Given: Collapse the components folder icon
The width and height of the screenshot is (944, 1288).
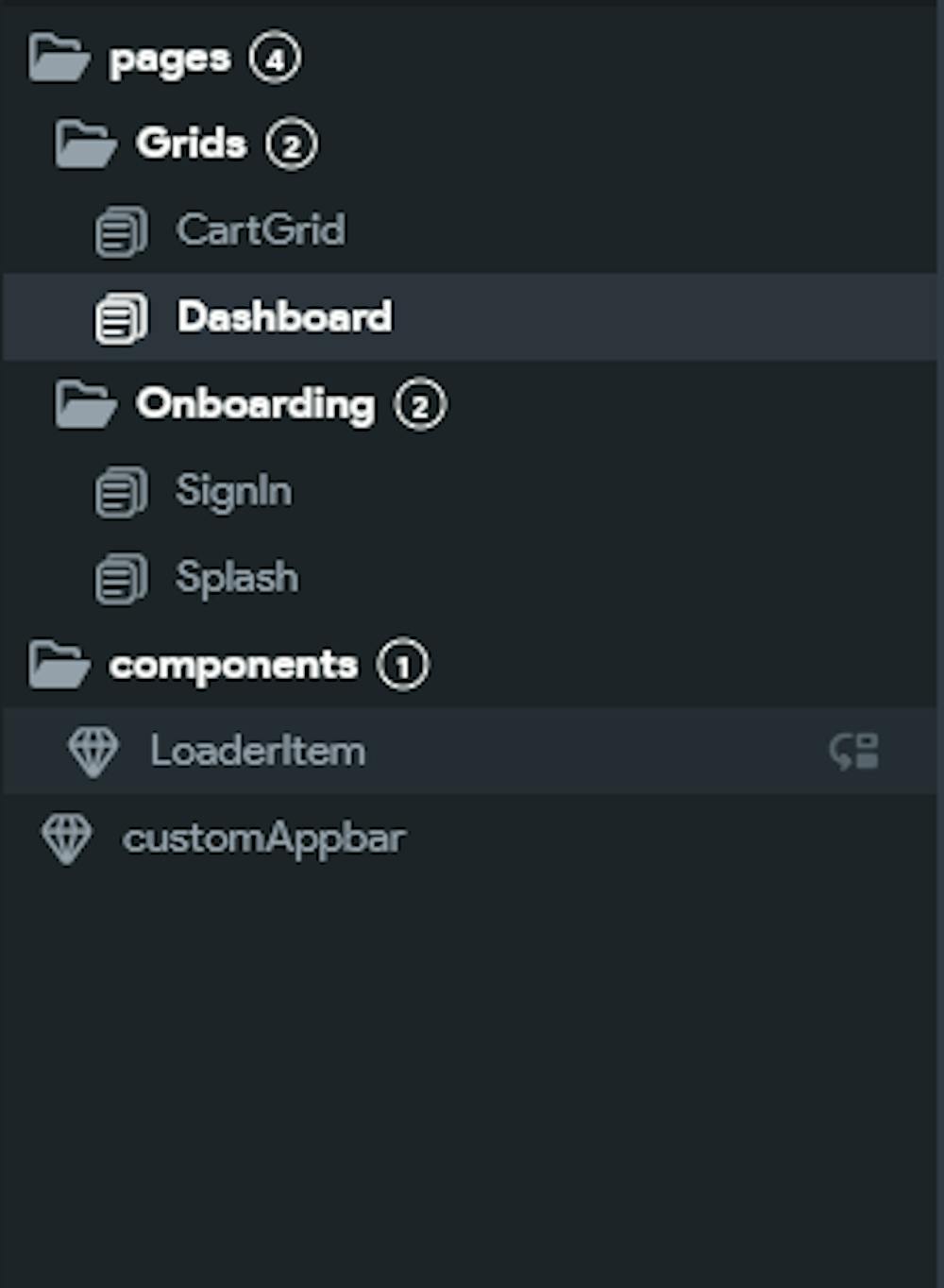Looking at the screenshot, I should pyautogui.click(x=59, y=665).
